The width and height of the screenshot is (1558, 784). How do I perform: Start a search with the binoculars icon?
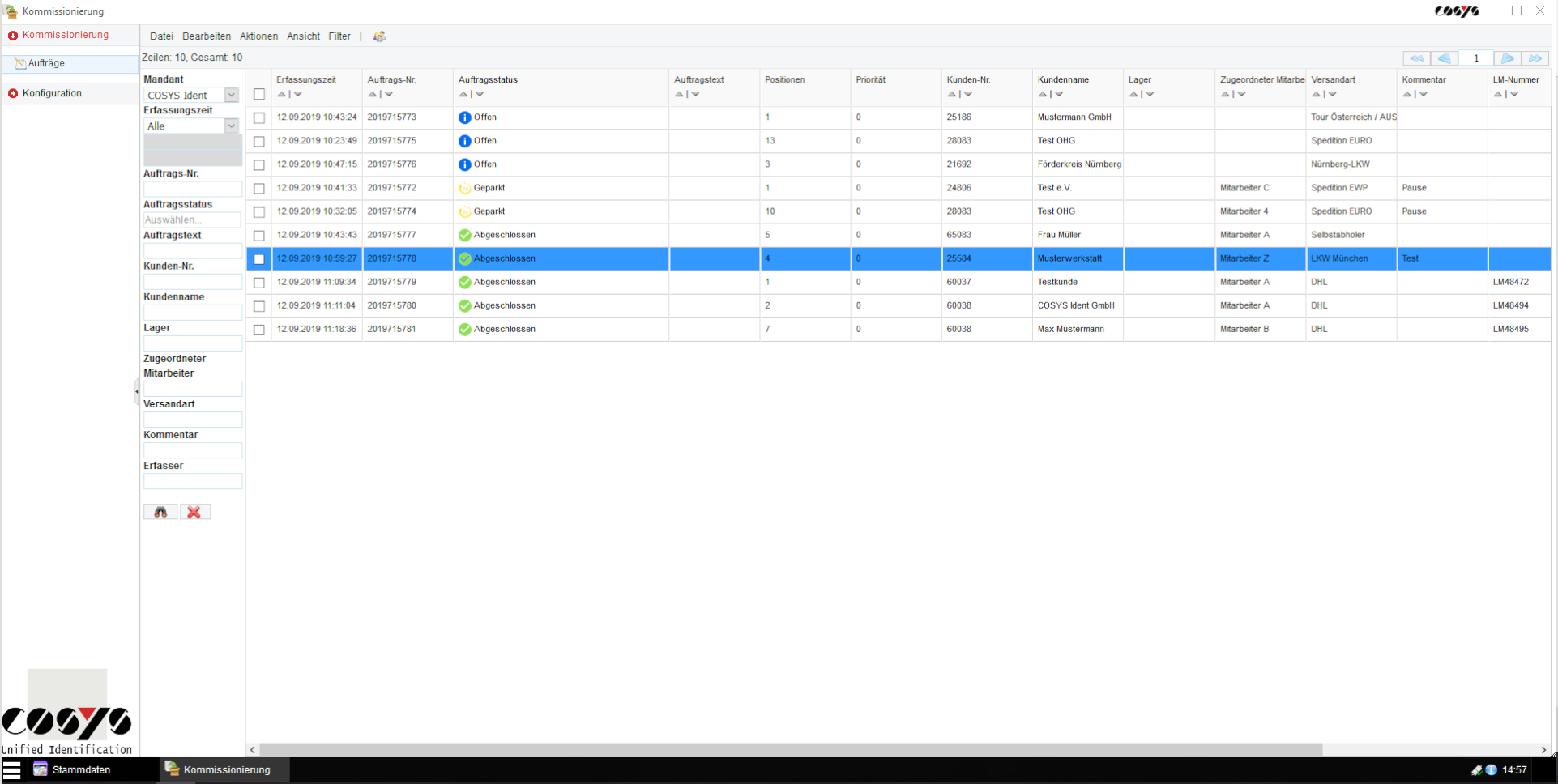click(x=160, y=512)
